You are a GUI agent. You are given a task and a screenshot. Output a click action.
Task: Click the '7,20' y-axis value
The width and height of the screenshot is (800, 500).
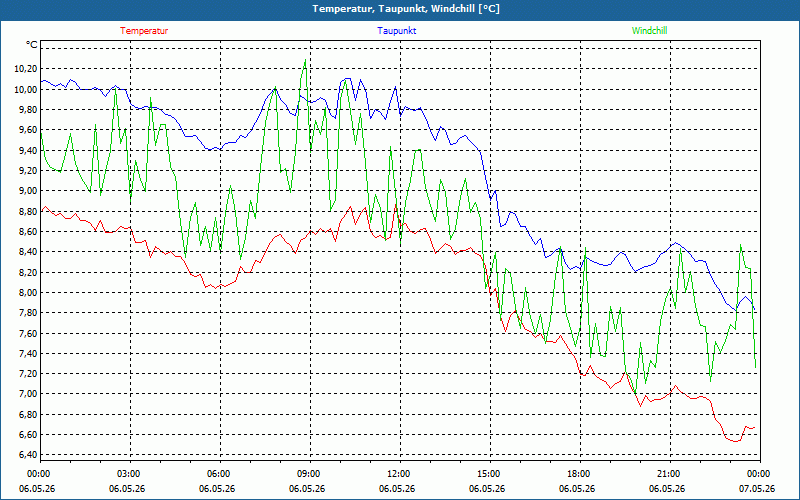pos(29,373)
